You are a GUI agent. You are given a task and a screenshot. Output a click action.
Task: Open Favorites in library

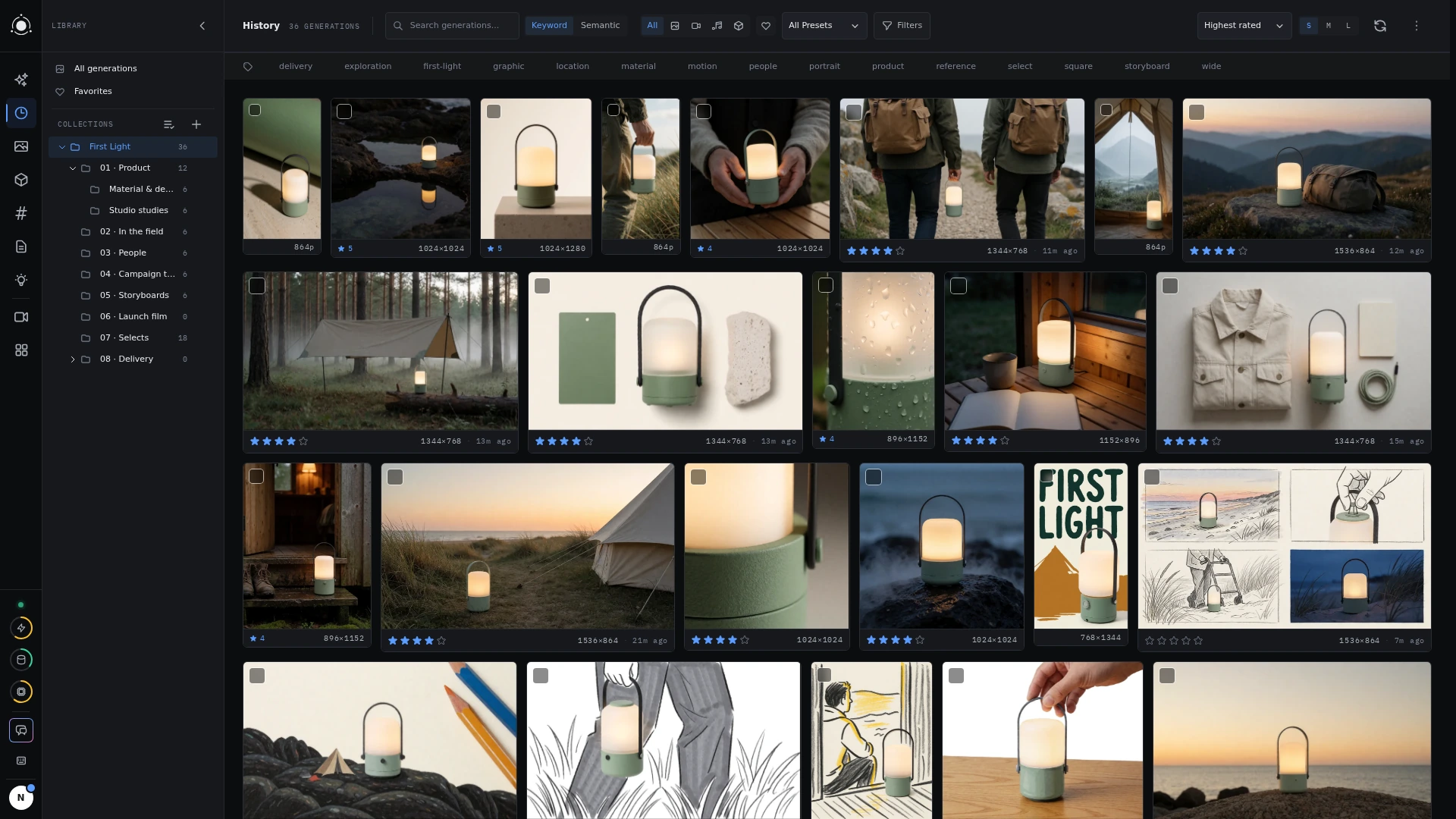pos(133,92)
